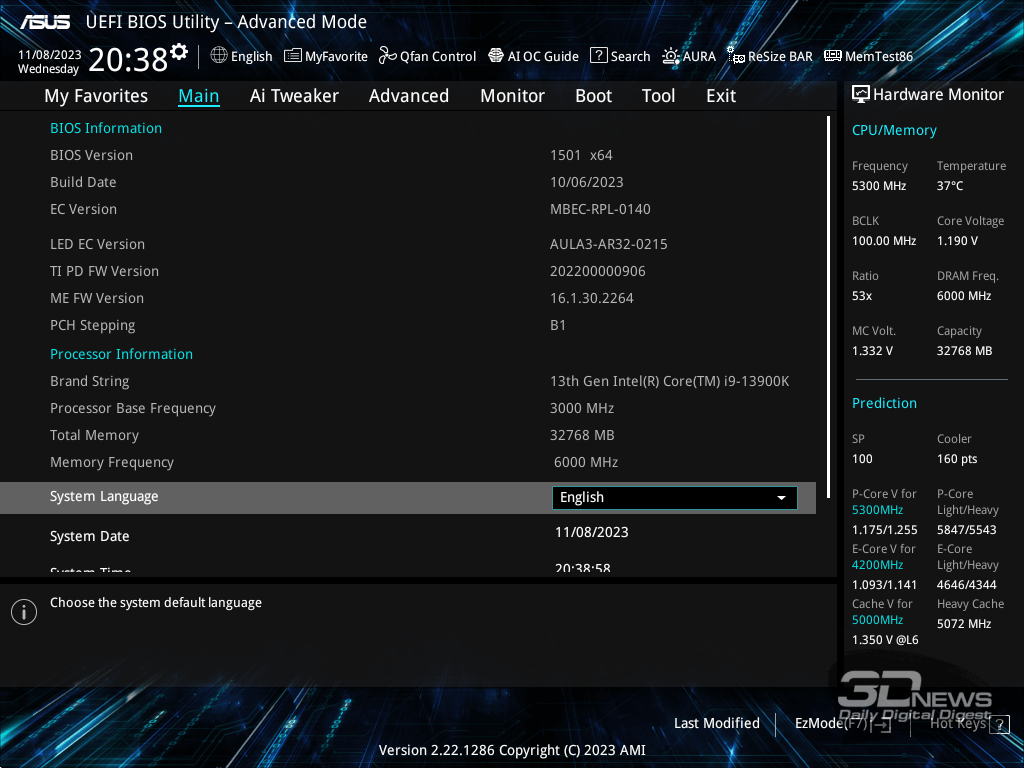Screen dimensions: 1024x768
Task: Click ME FW Version value 16.1.30.2264
Action: pos(592,298)
